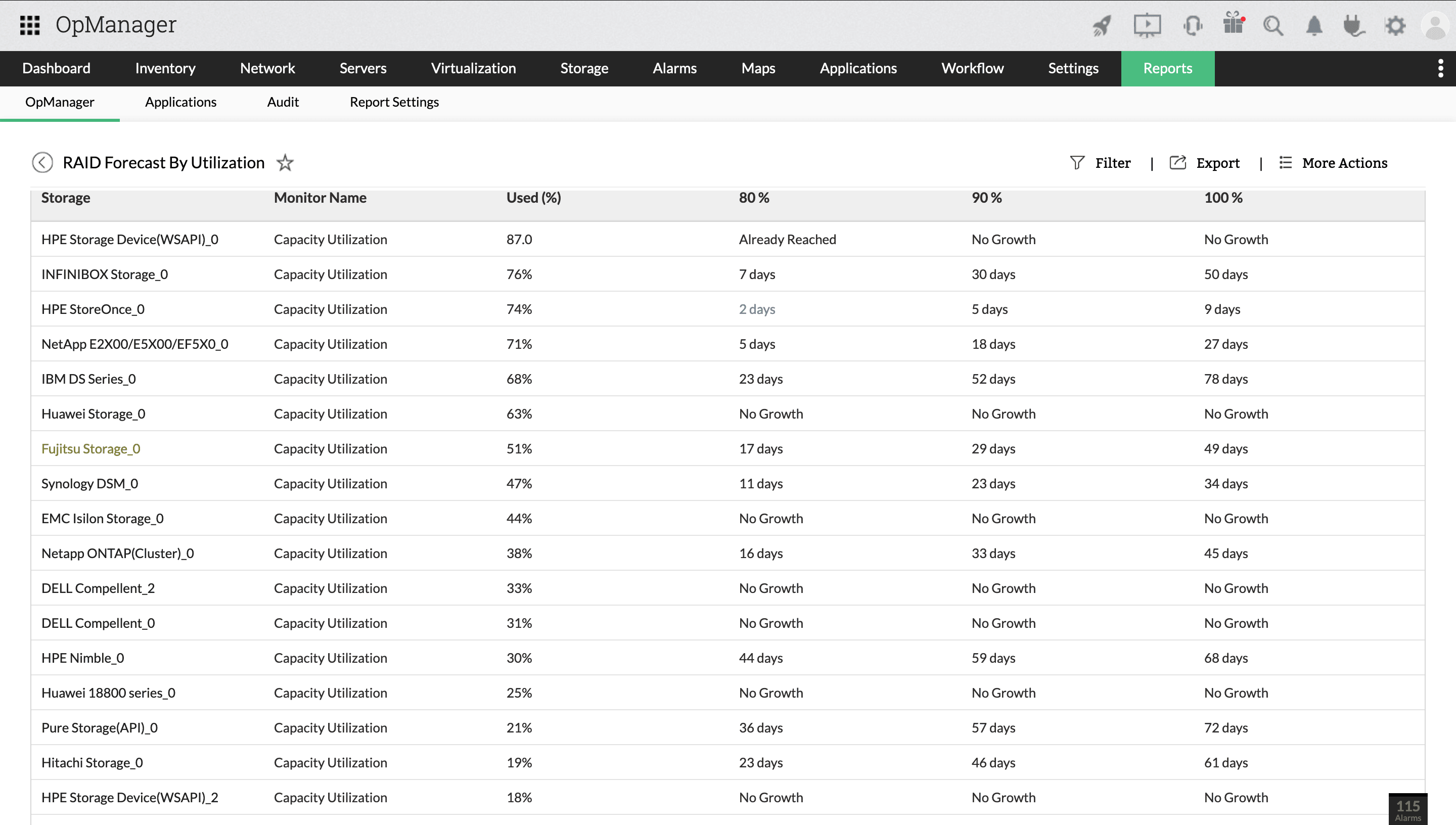Image resolution: width=1456 pixels, height=825 pixels.
Task: Mark report as favorite with star
Action: (285, 163)
